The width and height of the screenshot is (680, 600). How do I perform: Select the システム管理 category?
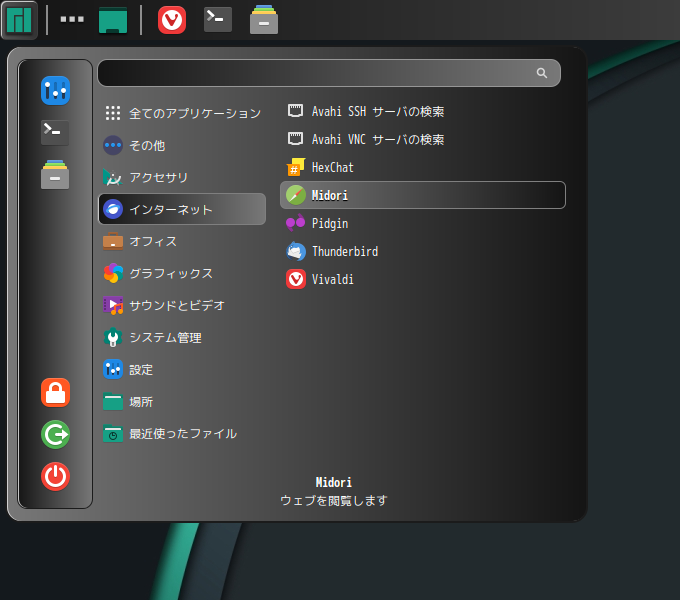point(182,338)
